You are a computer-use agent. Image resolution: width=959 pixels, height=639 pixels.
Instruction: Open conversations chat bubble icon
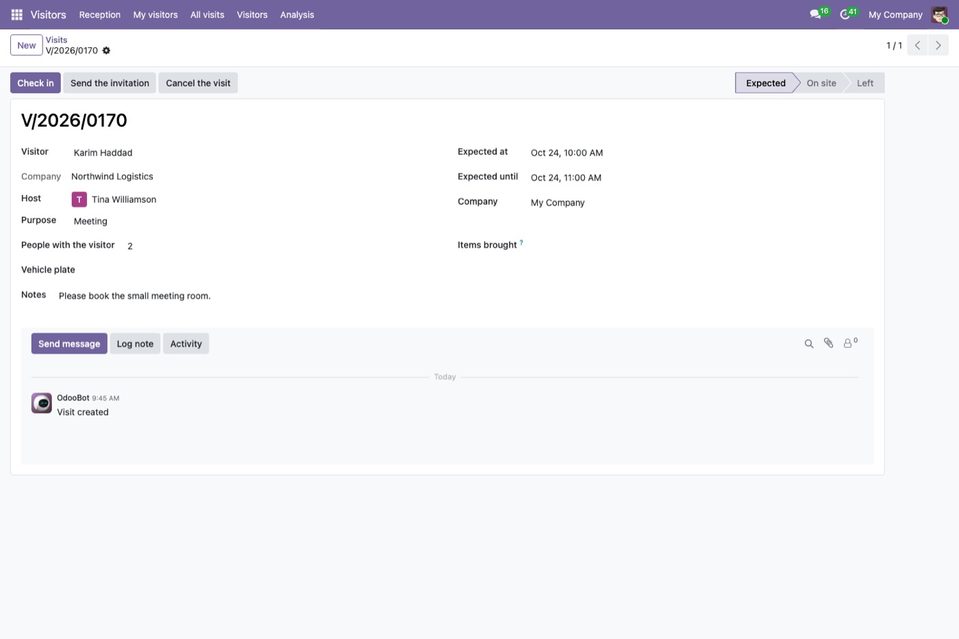(815, 14)
